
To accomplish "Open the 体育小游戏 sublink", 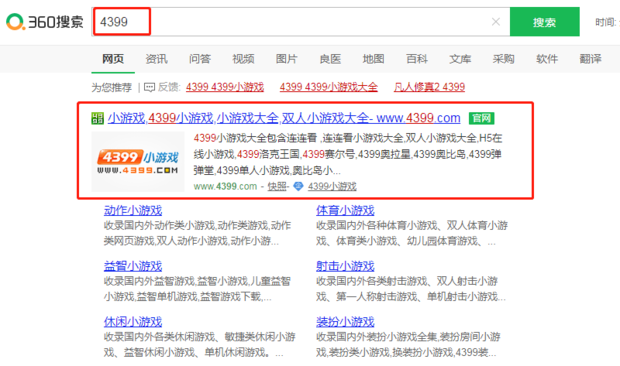I will coord(345,210).
